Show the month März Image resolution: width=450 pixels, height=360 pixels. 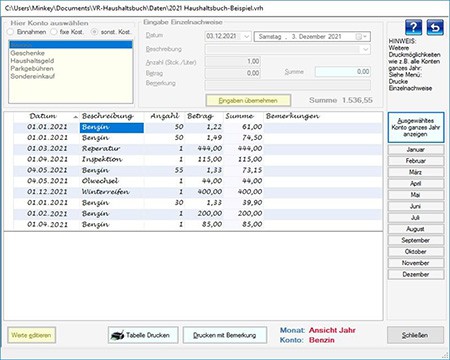click(416, 172)
